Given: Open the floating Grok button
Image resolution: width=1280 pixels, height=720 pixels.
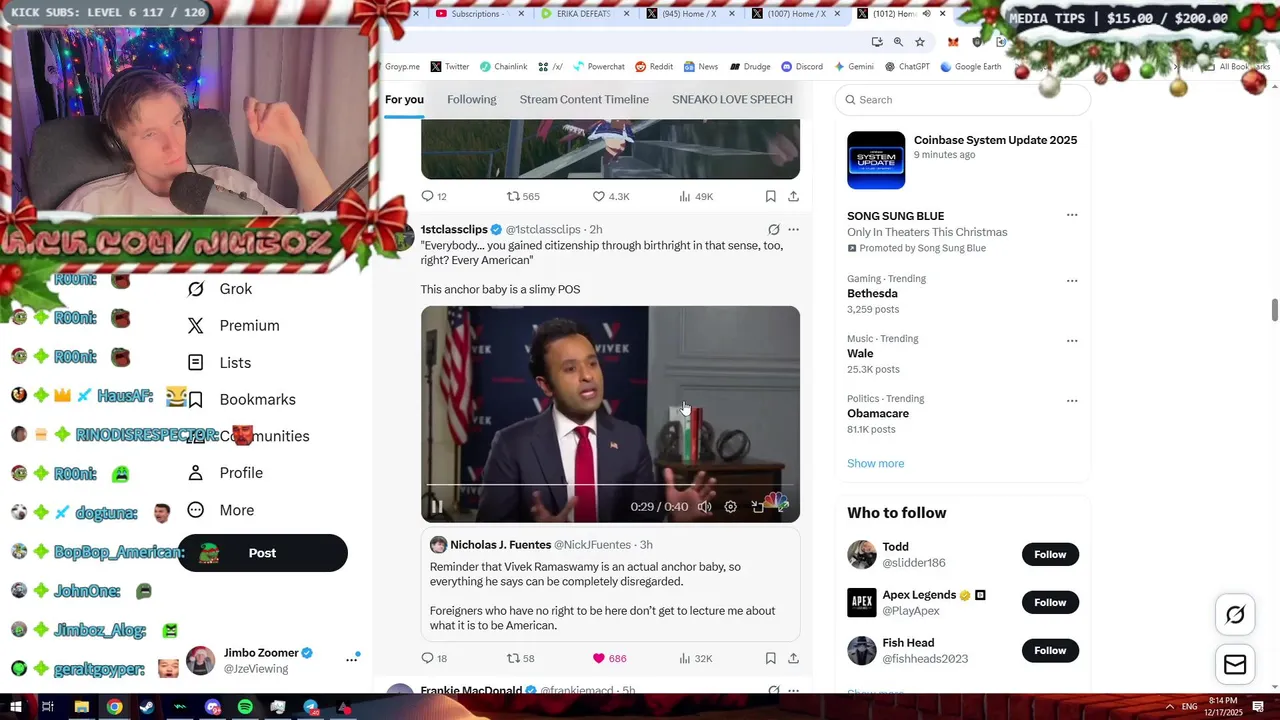Looking at the screenshot, I should pos(1235,615).
